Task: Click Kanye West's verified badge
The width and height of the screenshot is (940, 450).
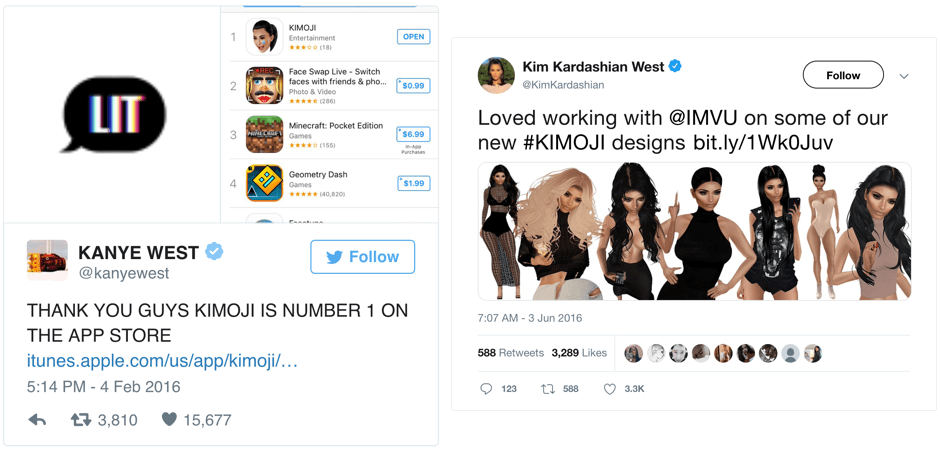Action: (214, 251)
